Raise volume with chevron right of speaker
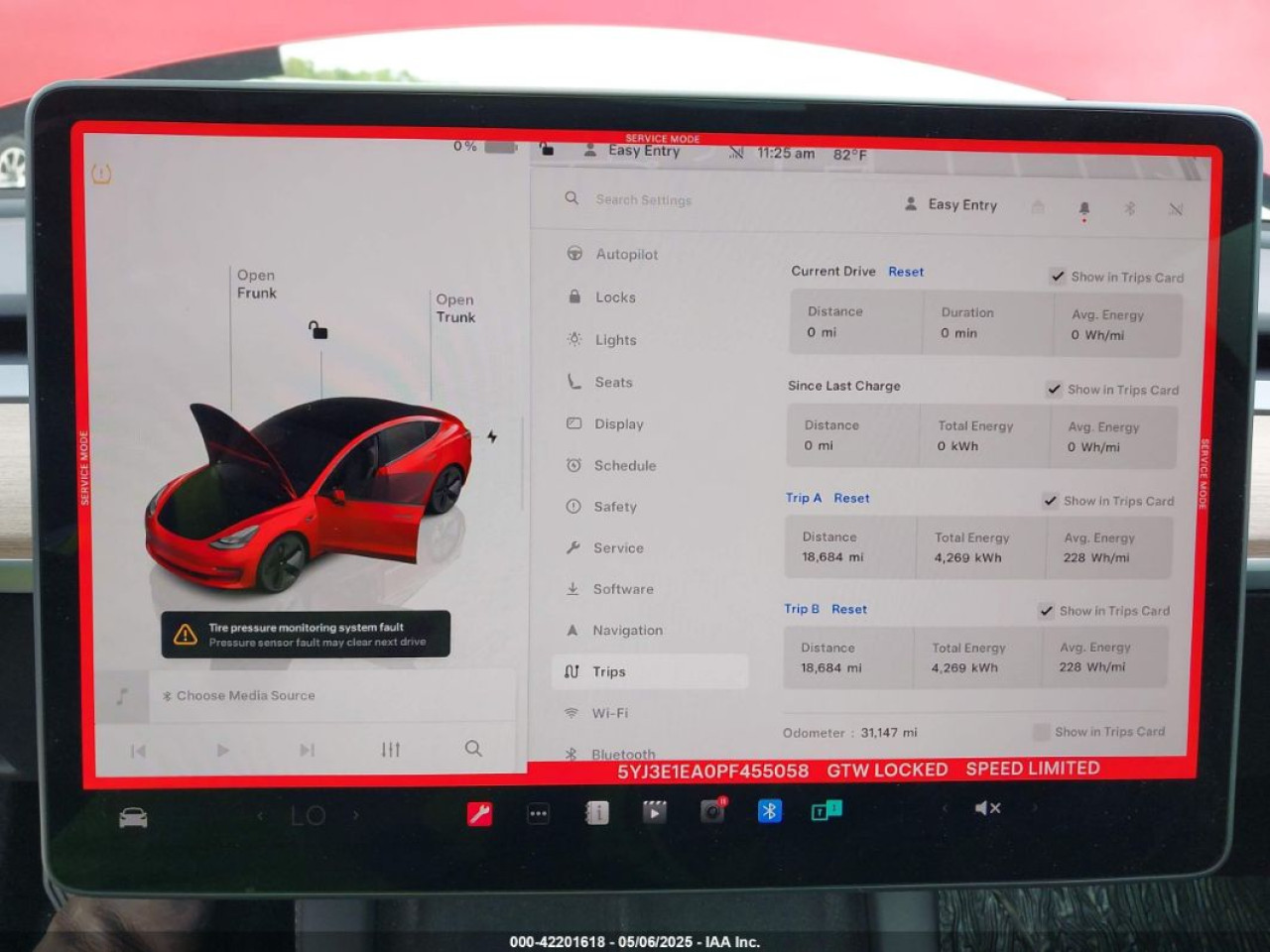The height and width of the screenshot is (952, 1270). click(1034, 807)
